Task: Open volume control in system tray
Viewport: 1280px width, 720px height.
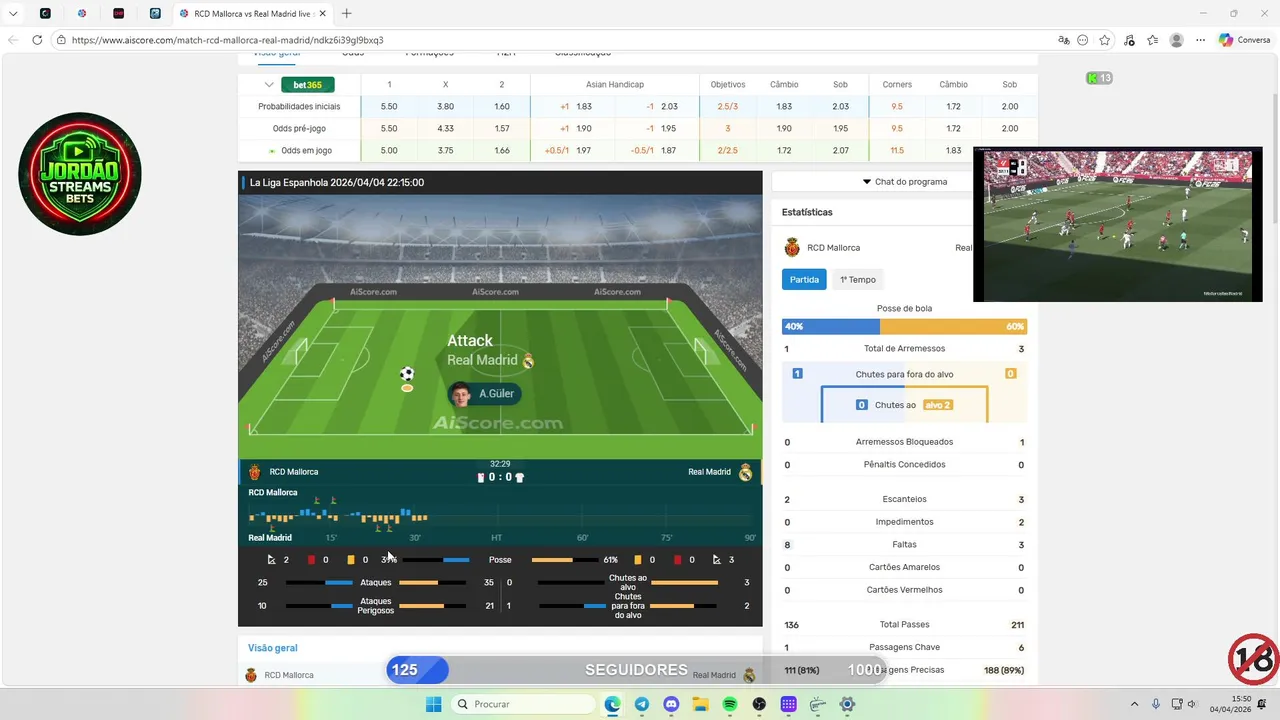Action: click(1192, 704)
